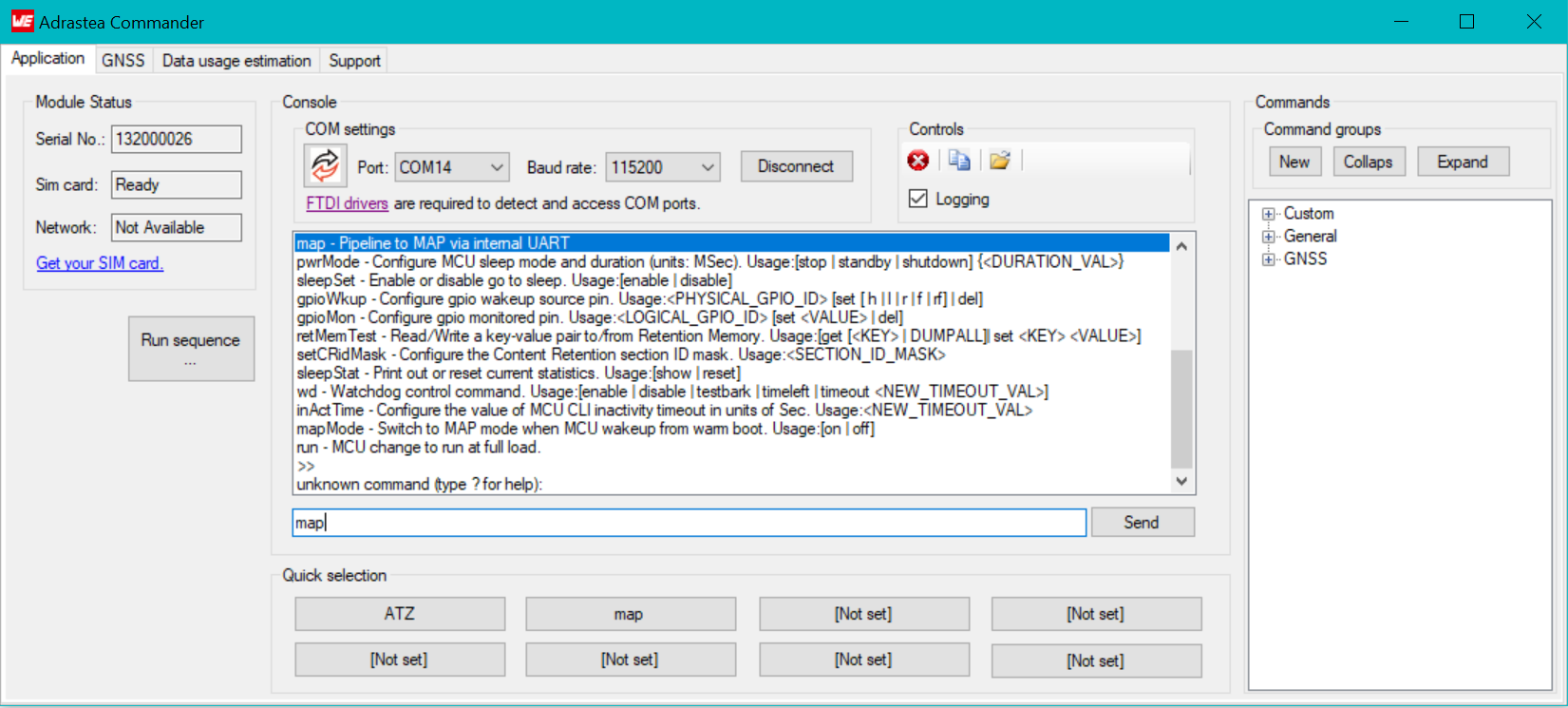Click the Serial No. field
Screen dimensions: 1568x708
(177, 139)
